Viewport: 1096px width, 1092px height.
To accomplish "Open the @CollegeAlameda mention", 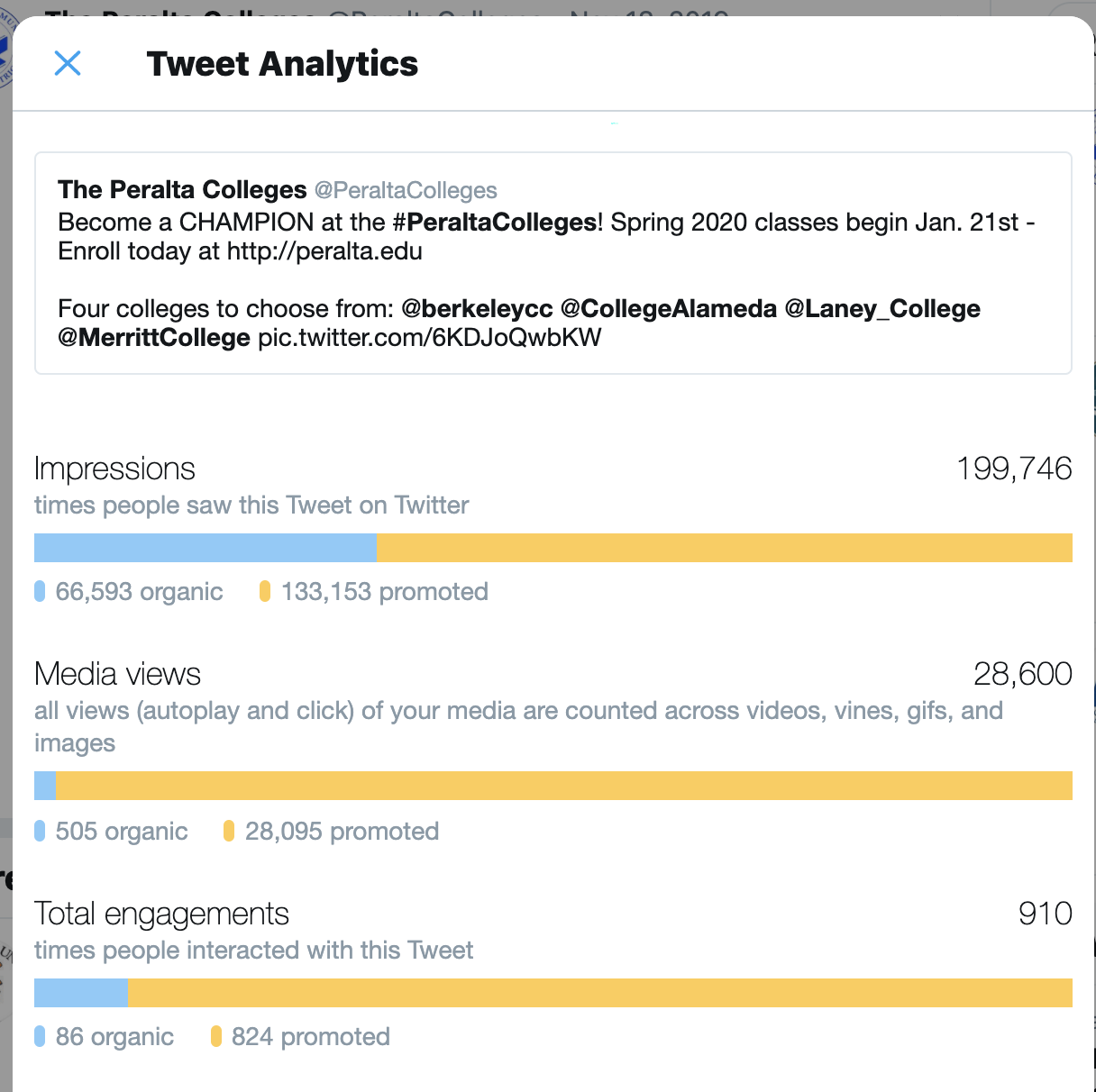I will [668, 309].
